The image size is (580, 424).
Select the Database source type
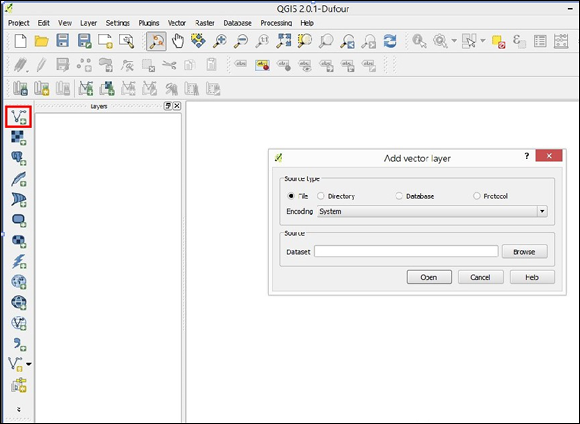pos(415,196)
